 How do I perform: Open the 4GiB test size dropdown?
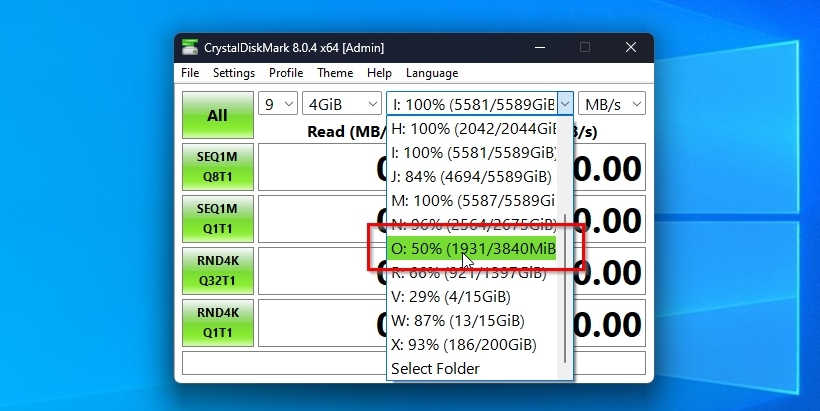[342, 104]
